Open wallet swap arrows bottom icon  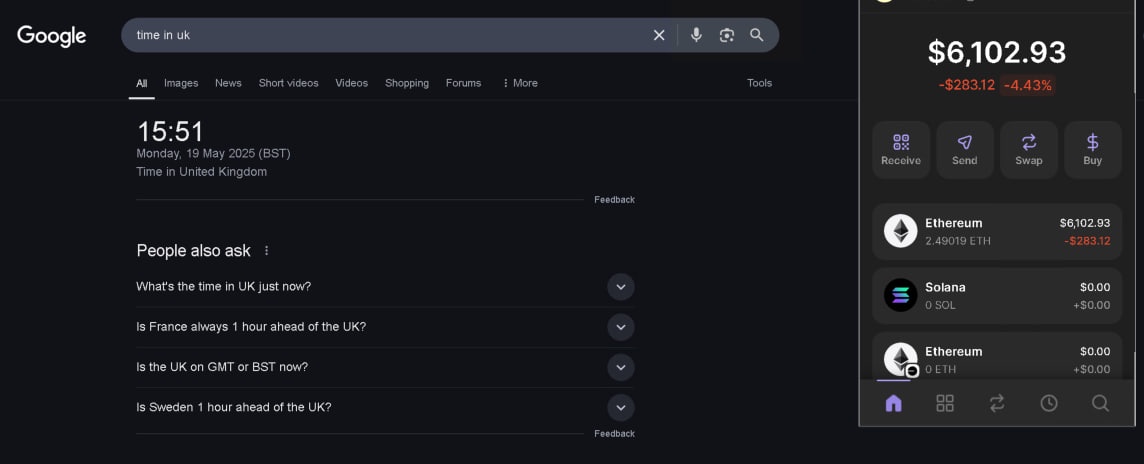[997, 403]
